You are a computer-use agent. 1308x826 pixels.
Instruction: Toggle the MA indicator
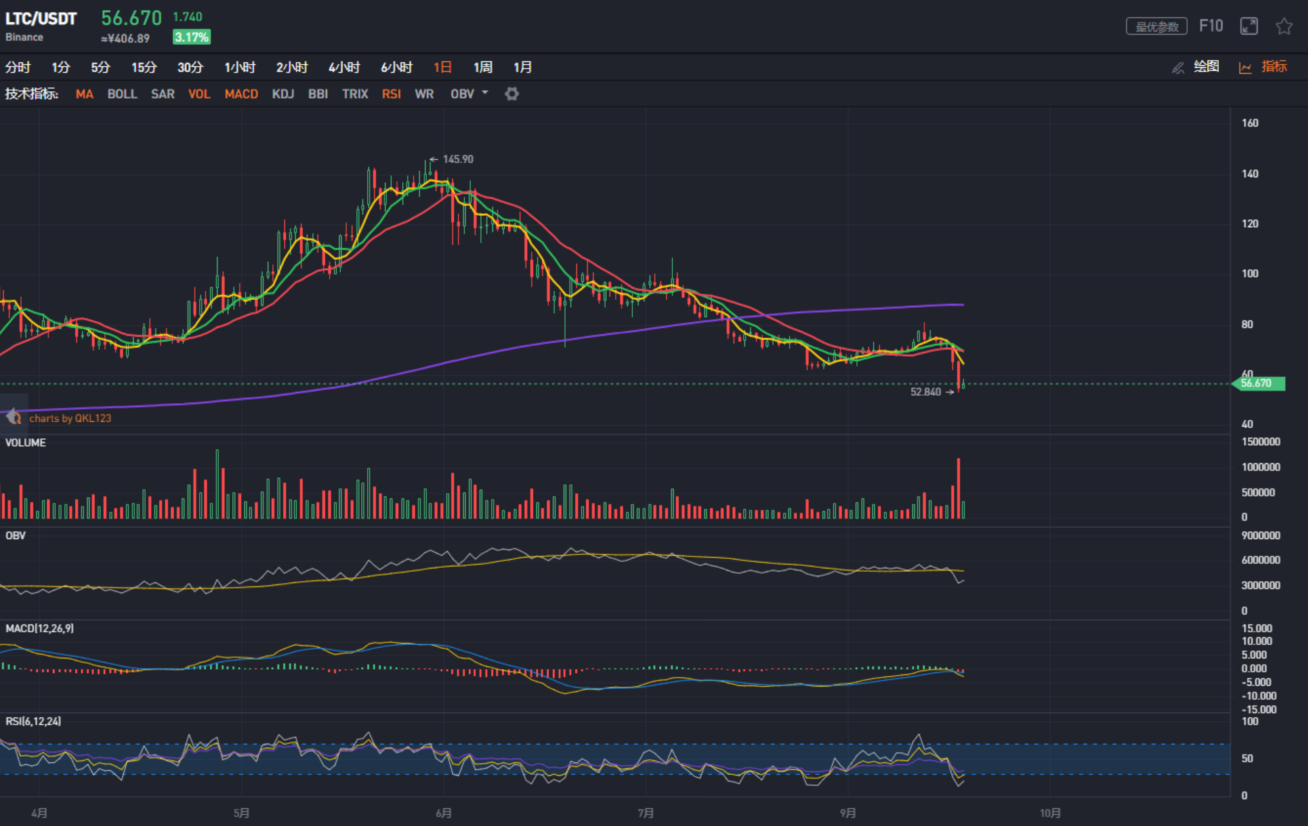[x=85, y=94]
